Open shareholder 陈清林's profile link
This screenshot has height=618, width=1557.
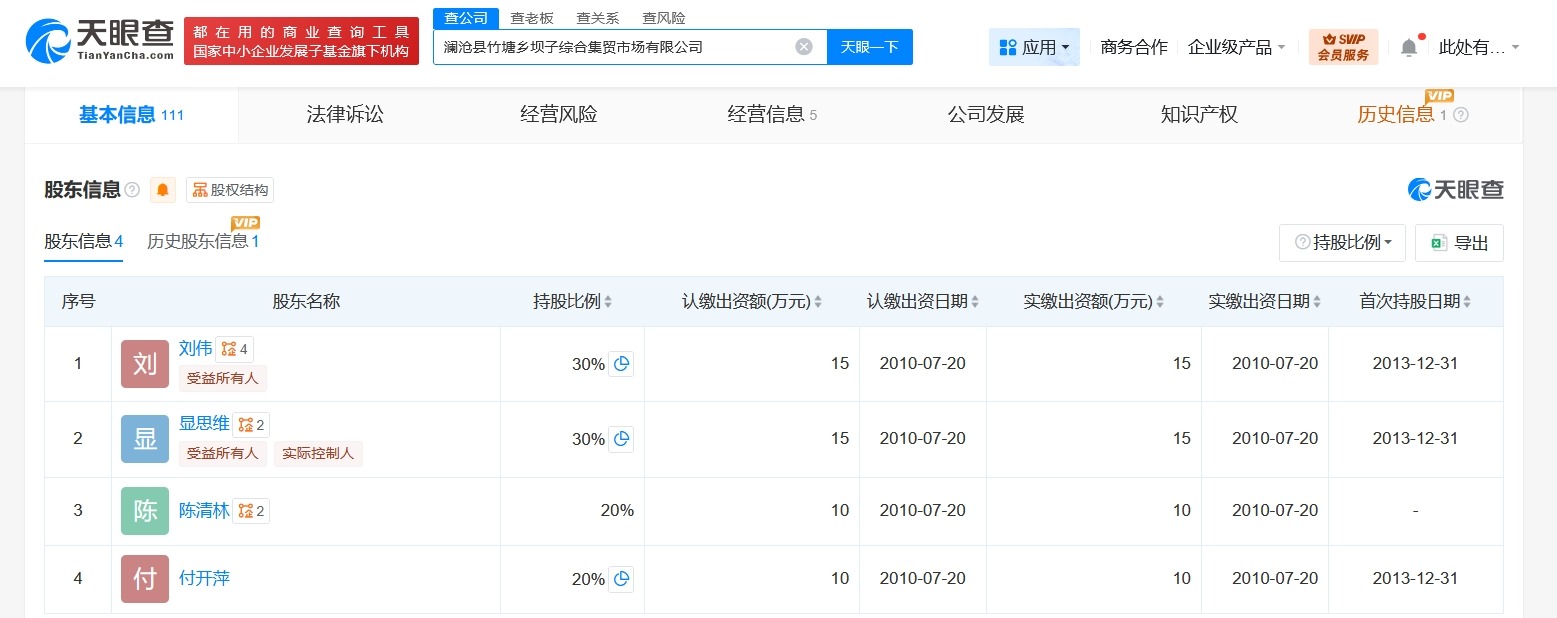(x=204, y=510)
